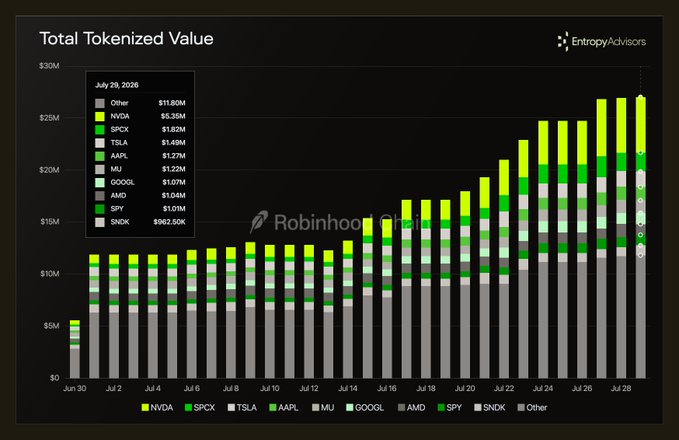
Task: Toggle SPY series in the bottom legend
Action: [450, 408]
